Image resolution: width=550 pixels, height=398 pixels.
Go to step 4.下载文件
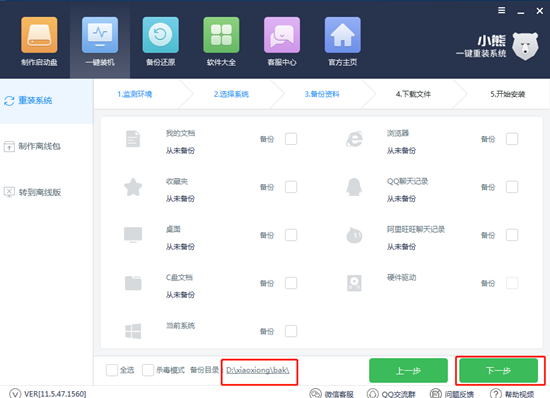coord(413,94)
